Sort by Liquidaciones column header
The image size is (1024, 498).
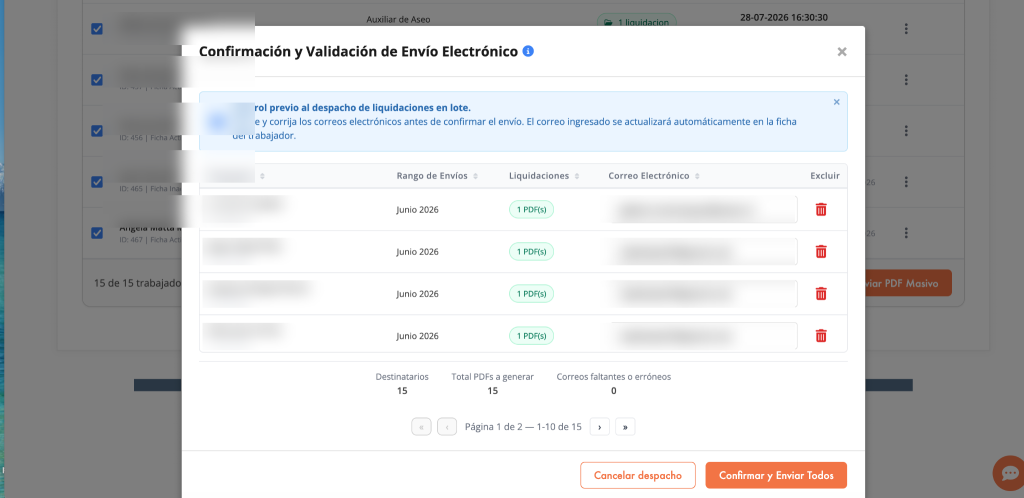pos(543,176)
